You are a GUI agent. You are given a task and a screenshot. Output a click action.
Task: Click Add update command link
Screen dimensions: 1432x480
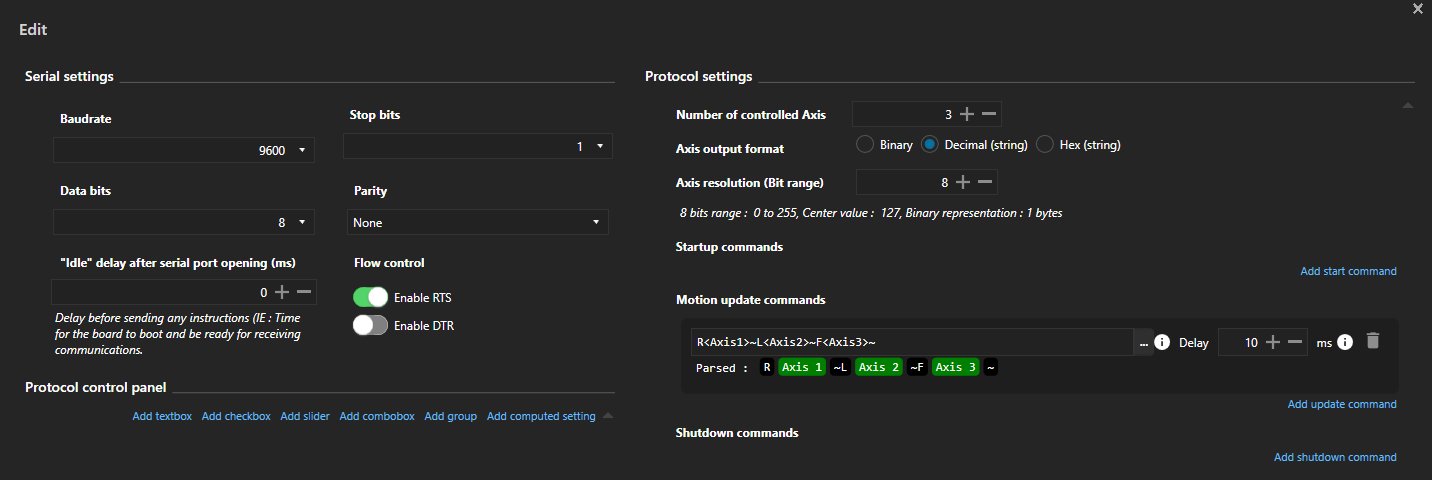(1342, 404)
